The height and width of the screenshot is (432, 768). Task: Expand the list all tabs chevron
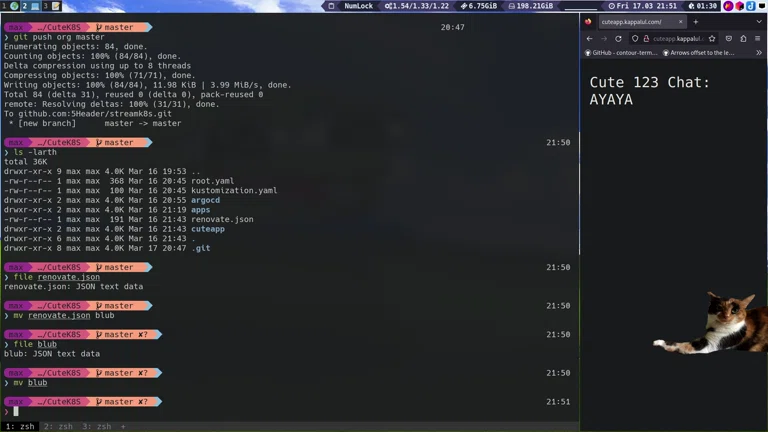(x=758, y=21)
